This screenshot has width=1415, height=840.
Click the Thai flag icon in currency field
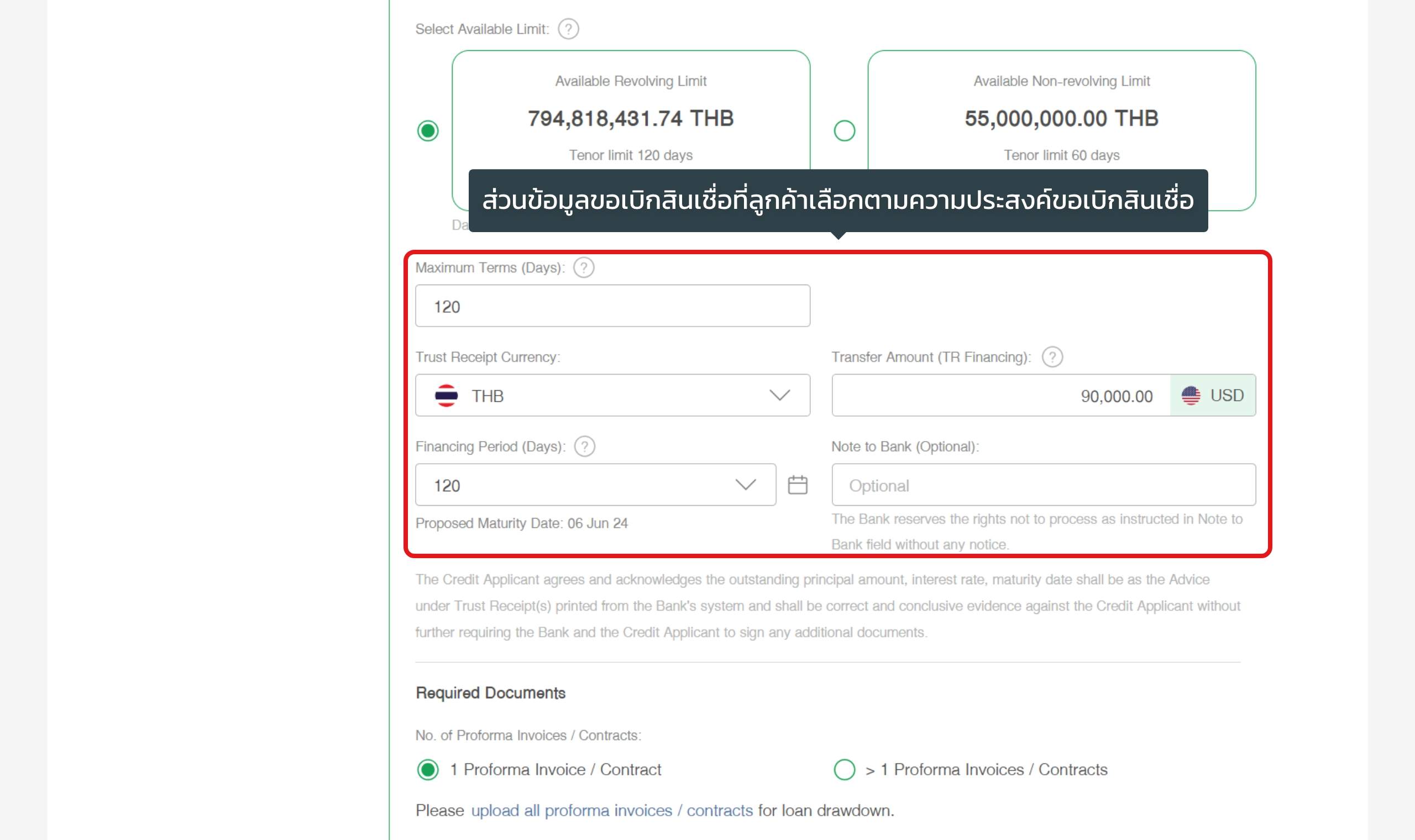[446, 396]
